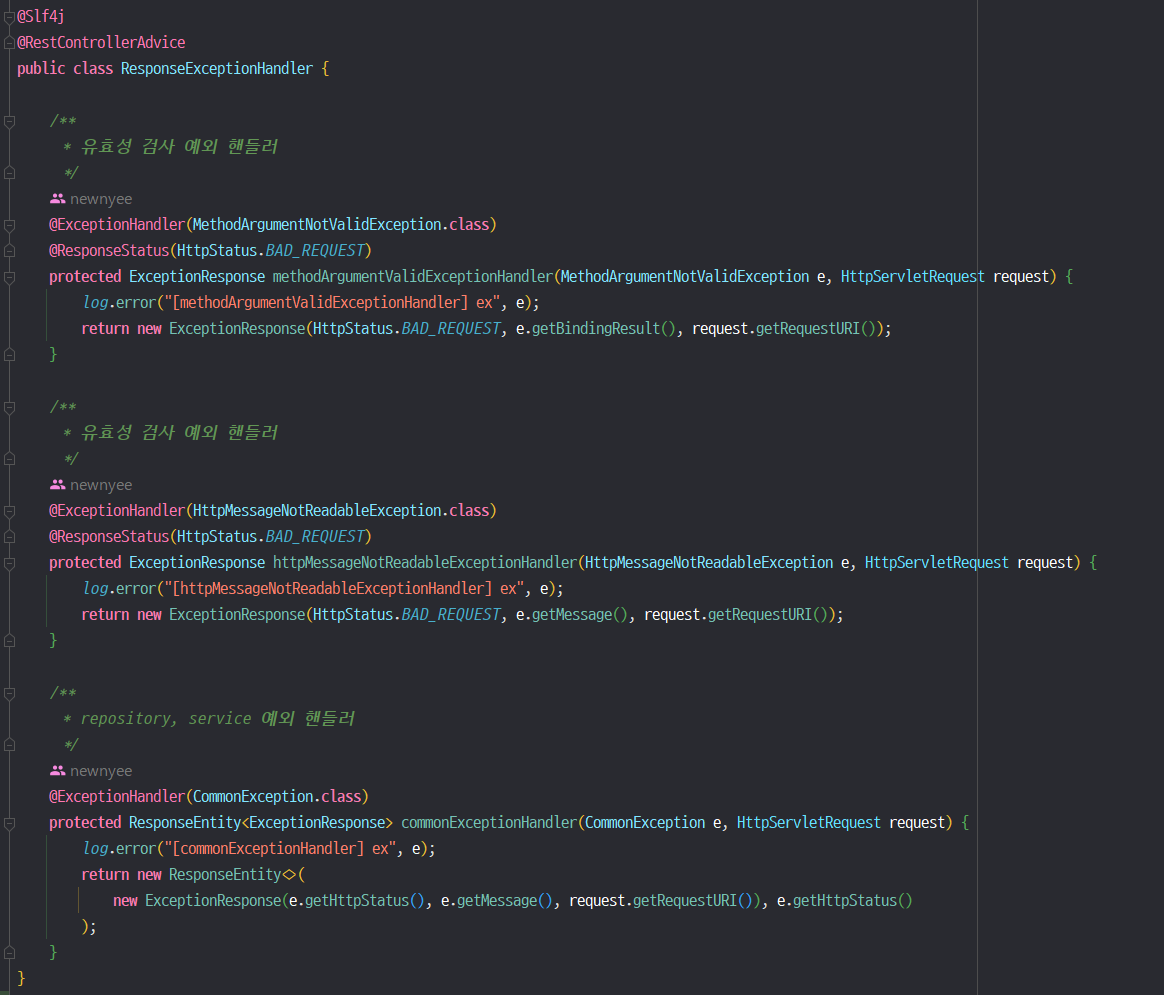Screen dimensions: 1164x995
Task: Click HttpServletRequest in commonExceptionHandler signature
Action: (x=808, y=822)
